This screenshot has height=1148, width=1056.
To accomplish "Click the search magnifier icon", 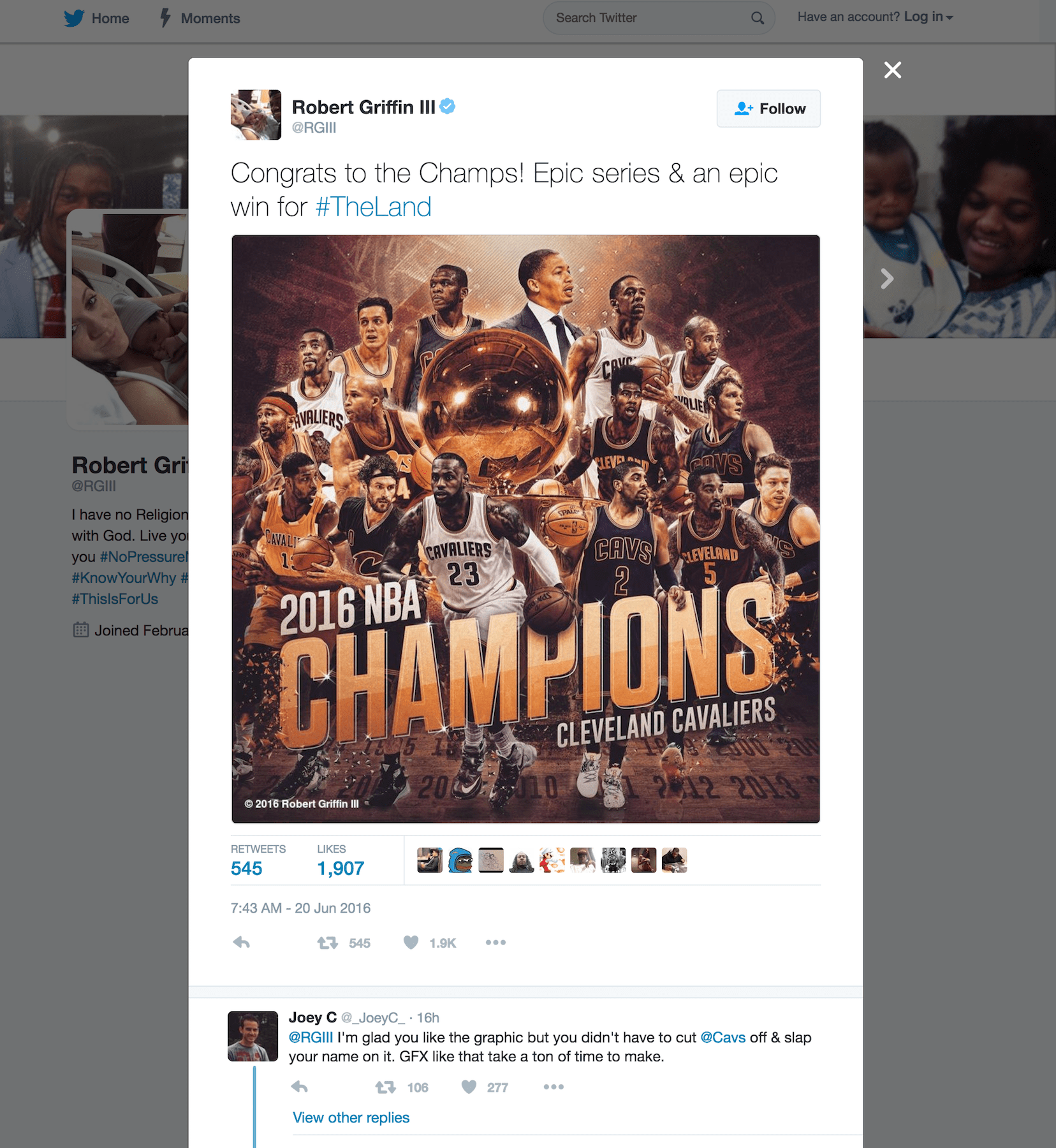I will point(758,18).
